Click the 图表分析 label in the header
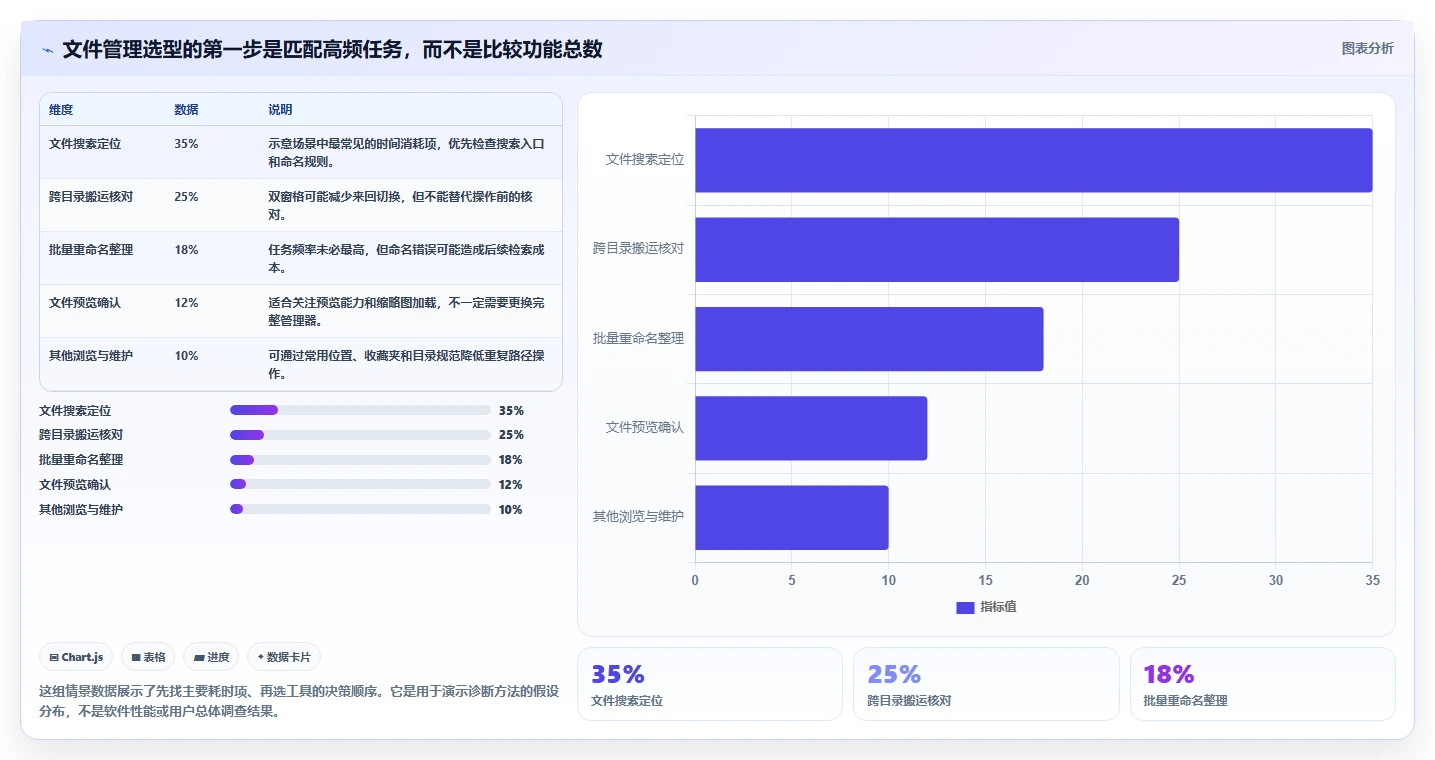The image size is (1435, 760). pos(1367,48)
